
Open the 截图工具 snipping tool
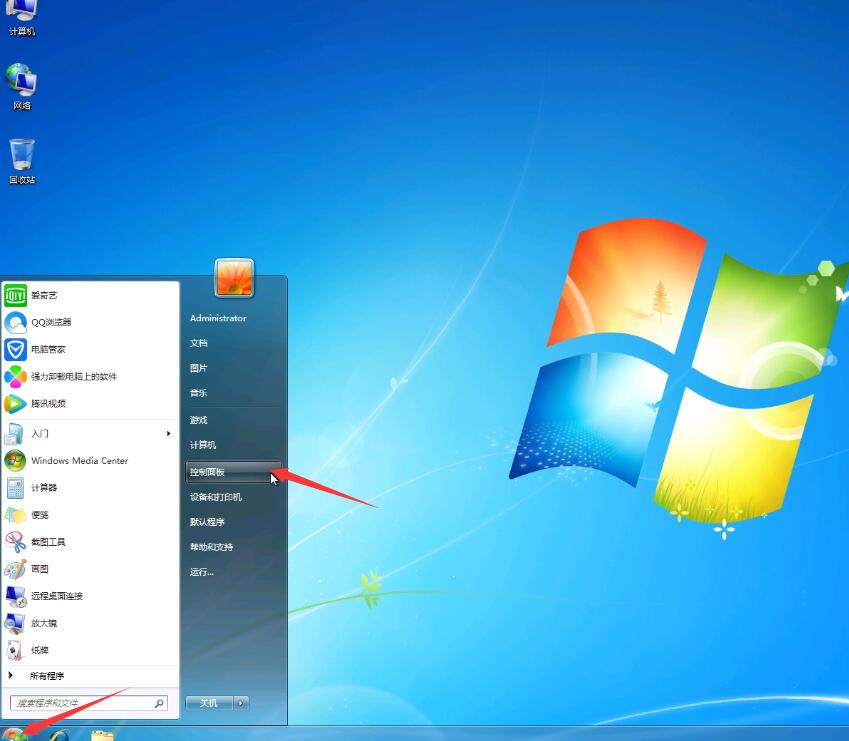(90, 542)
